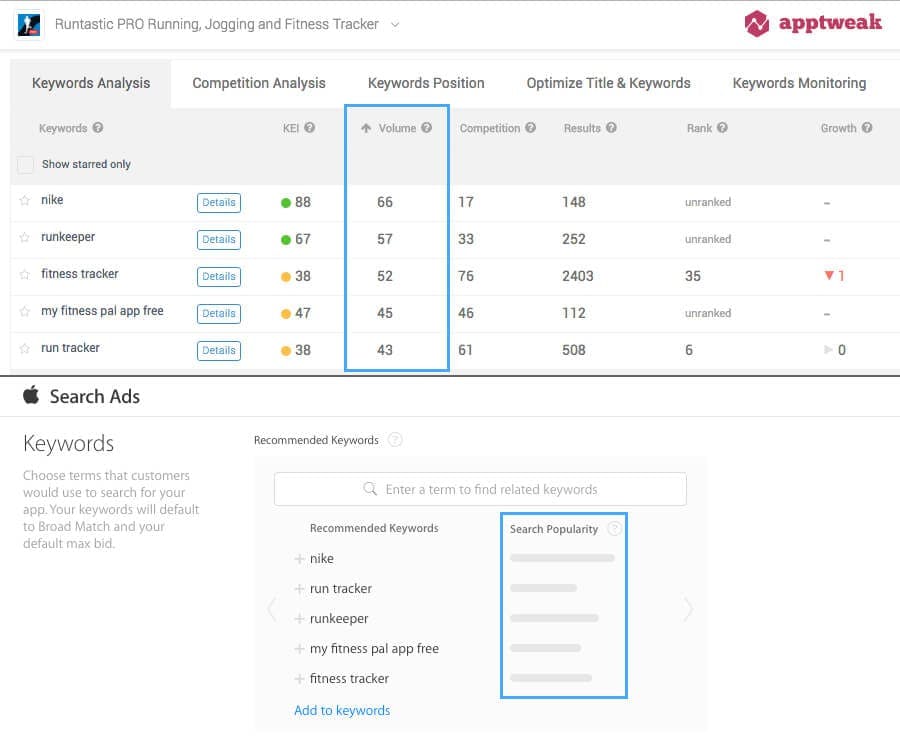Sort by the Volume column arrow
The image size is (900, 750).
tap(366, 128)
